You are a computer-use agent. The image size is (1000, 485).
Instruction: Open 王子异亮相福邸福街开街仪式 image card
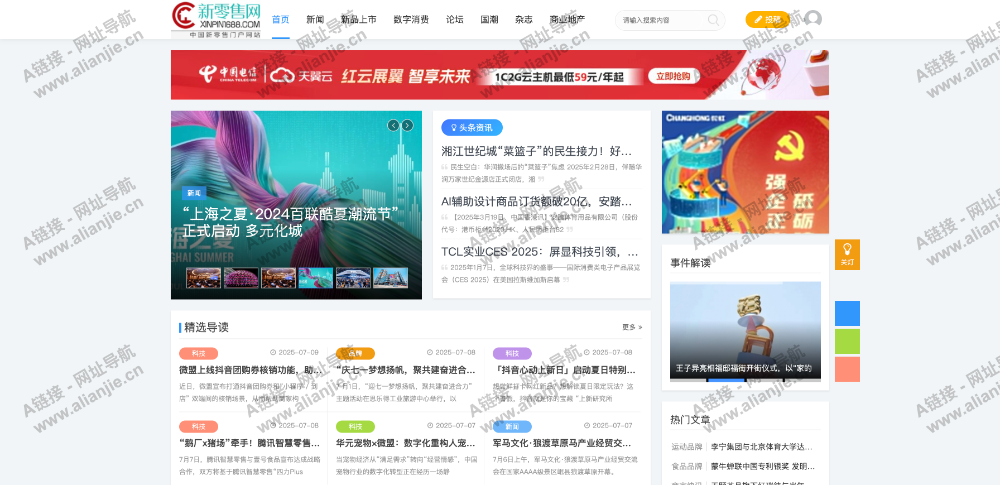tap(746, 331)
